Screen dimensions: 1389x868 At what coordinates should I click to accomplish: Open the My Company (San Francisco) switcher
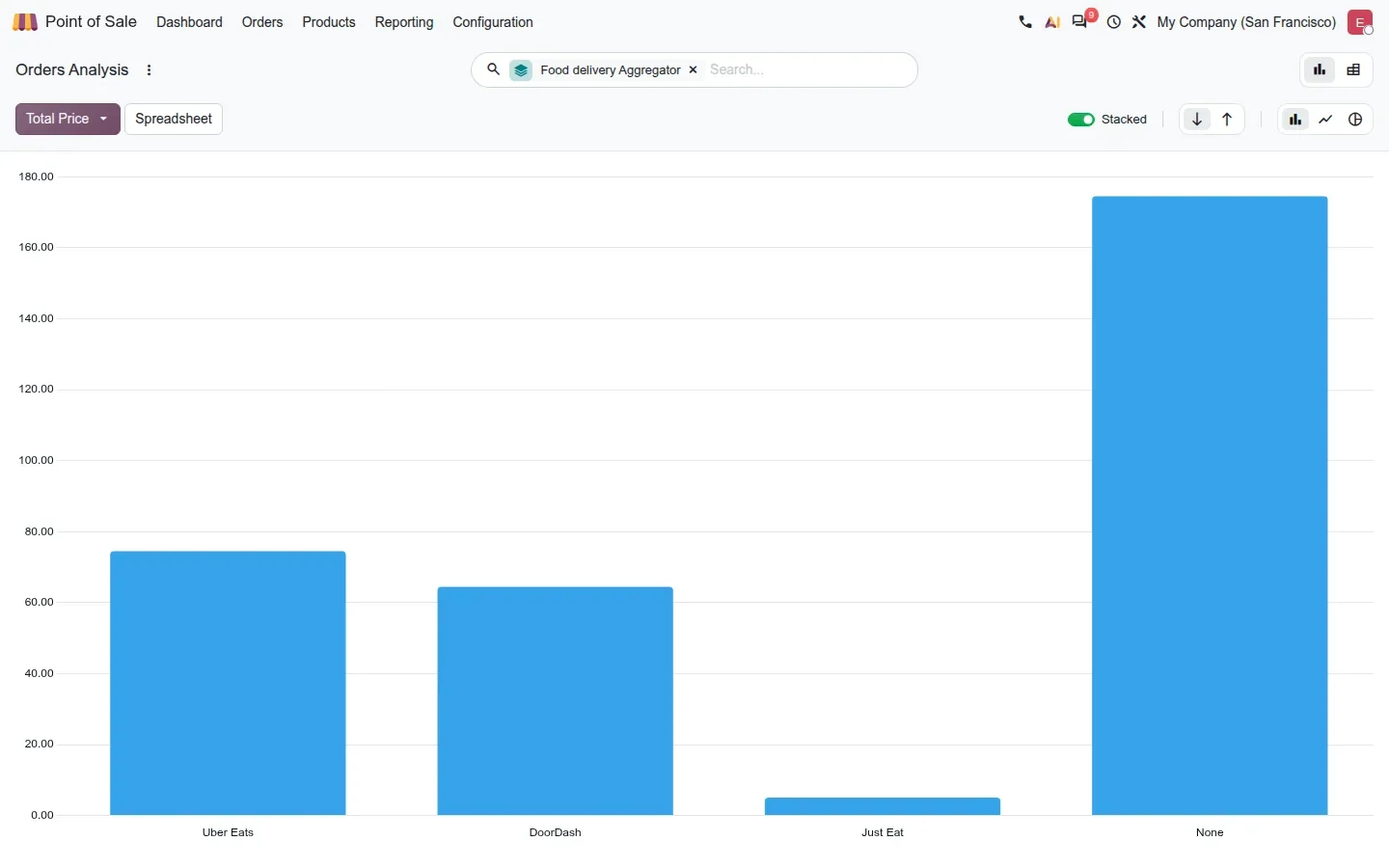click(x=1246, y=22)
